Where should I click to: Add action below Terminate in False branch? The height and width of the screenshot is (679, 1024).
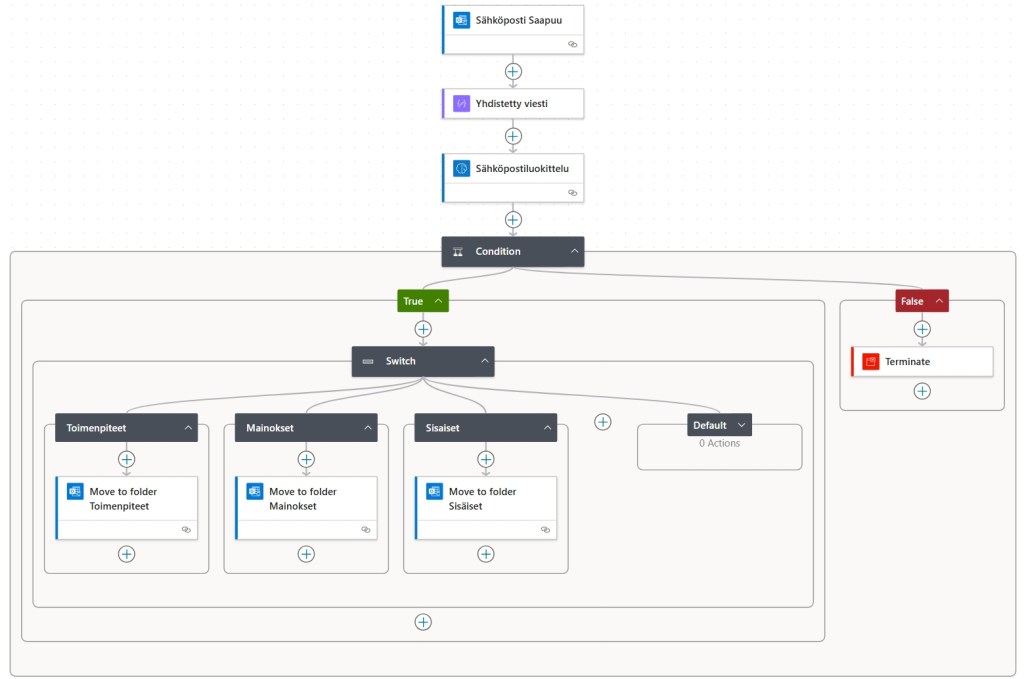pyautogui.click(x=922, y=391)
